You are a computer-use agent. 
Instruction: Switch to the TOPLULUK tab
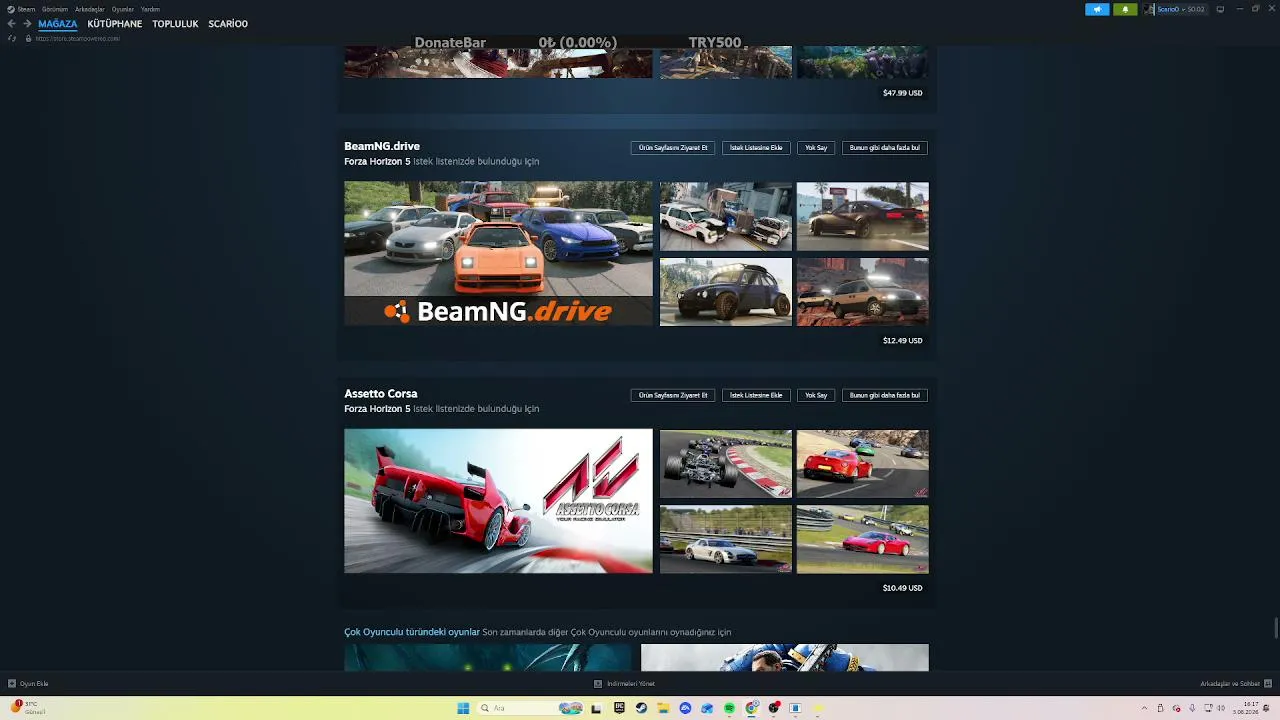(175, 24)
